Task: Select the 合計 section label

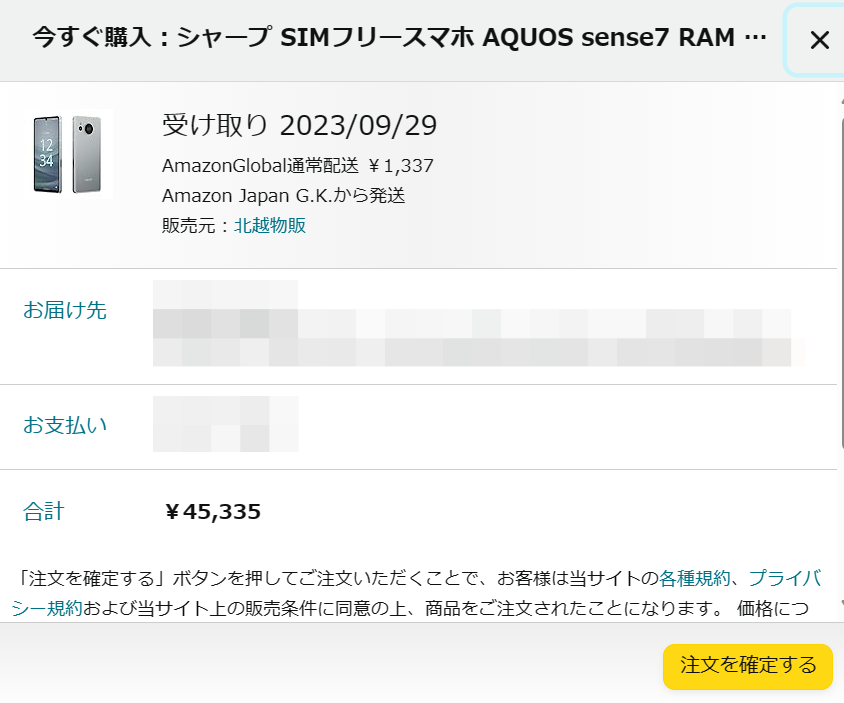Action: coord(44,511)
